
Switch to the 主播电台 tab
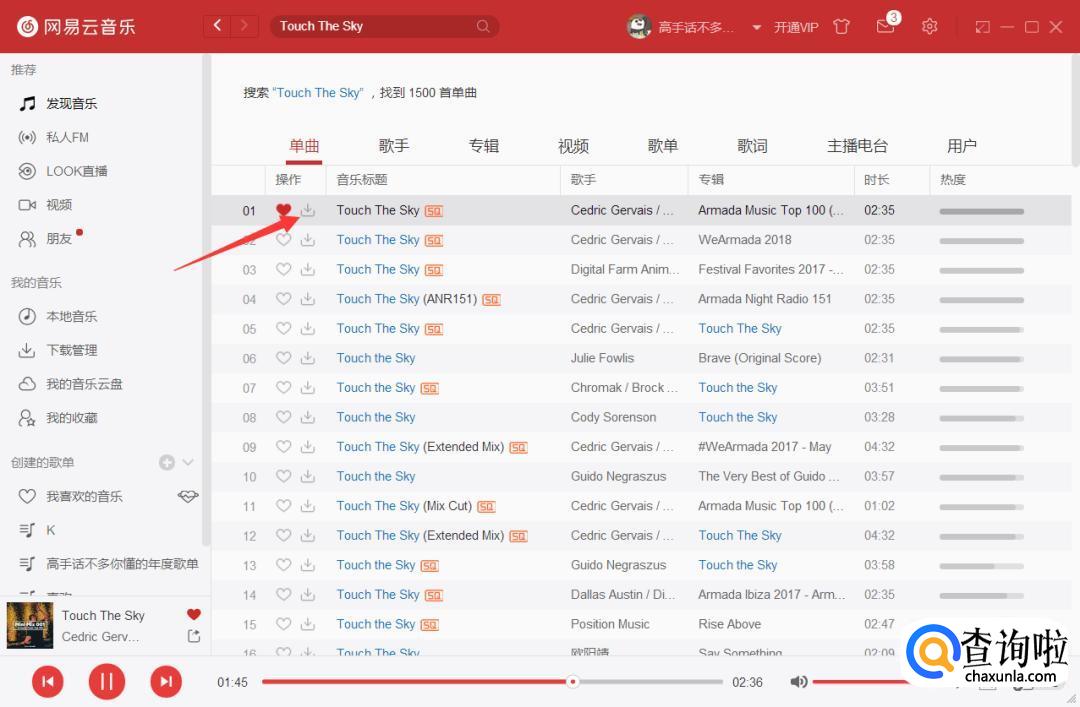click(x=858, y=146)
